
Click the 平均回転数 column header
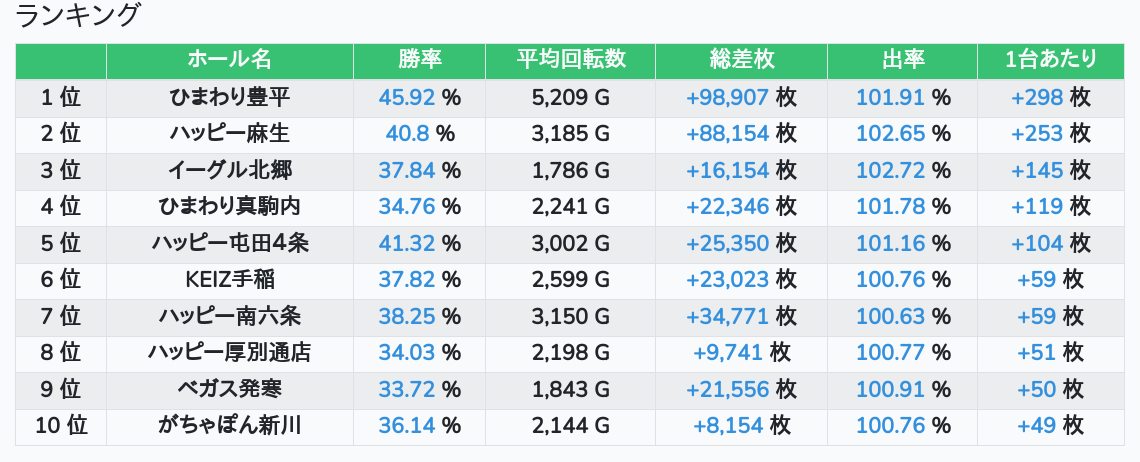coord(570,60)
